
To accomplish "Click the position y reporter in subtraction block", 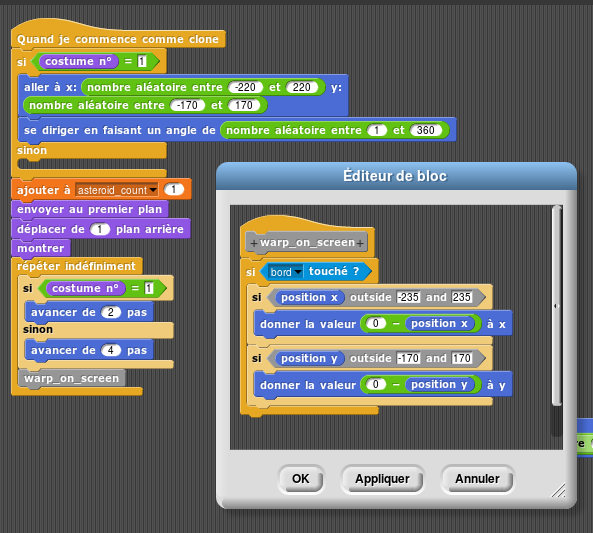I will pyautogui.click(x=439, y=384).
